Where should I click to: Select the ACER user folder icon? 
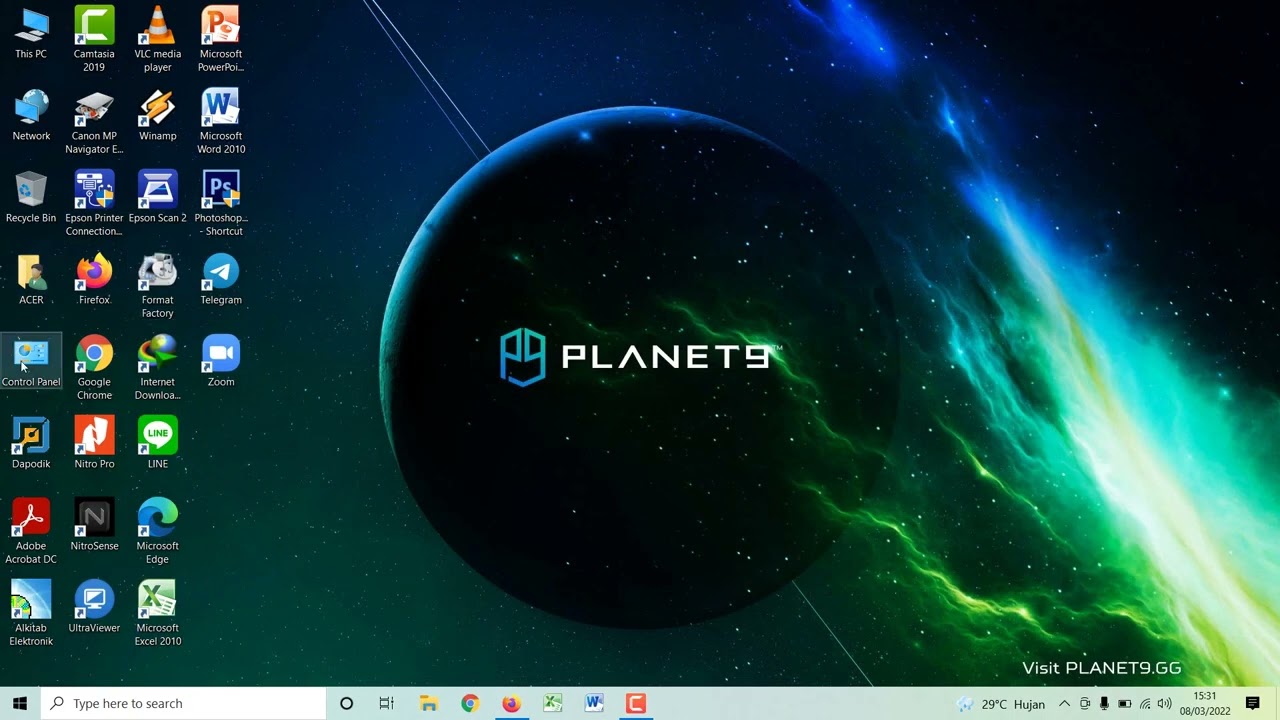pyautogui.click(x=31, y=279)
